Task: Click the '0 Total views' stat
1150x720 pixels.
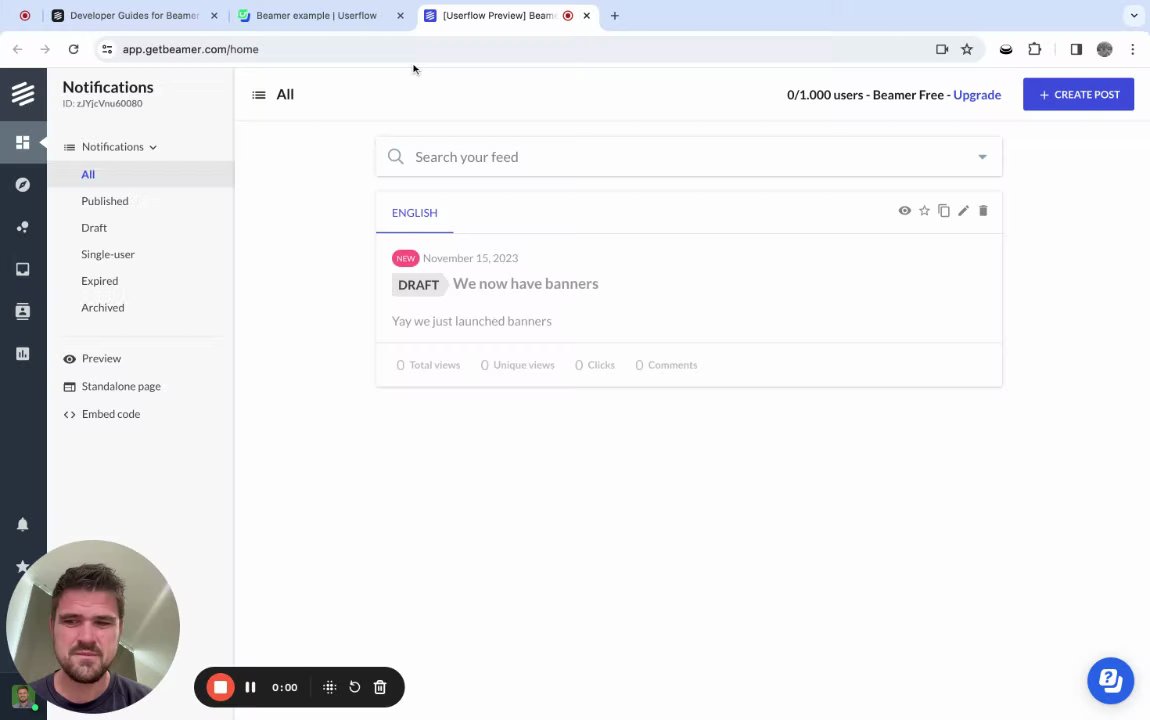Action: pyautogui.click(x=428, y=365)
